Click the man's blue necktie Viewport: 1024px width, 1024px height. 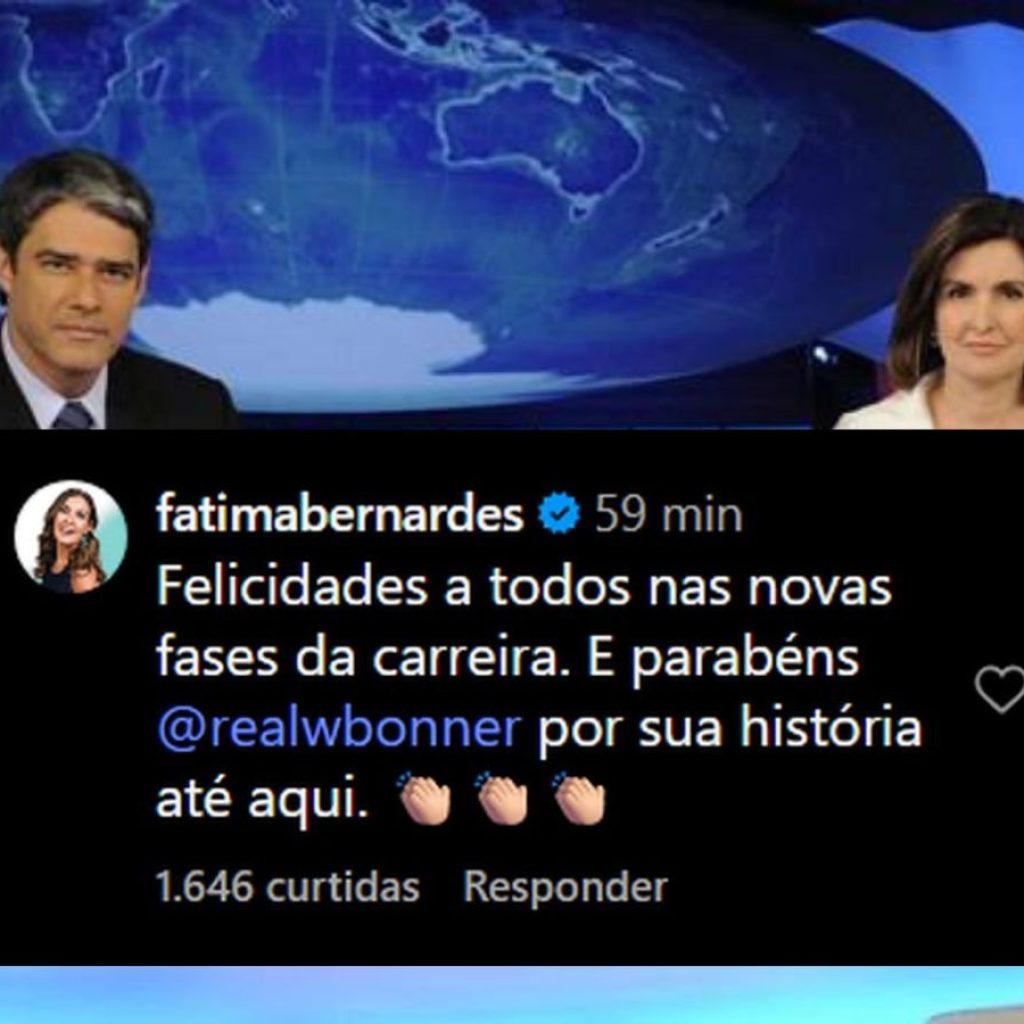point(73,415)
